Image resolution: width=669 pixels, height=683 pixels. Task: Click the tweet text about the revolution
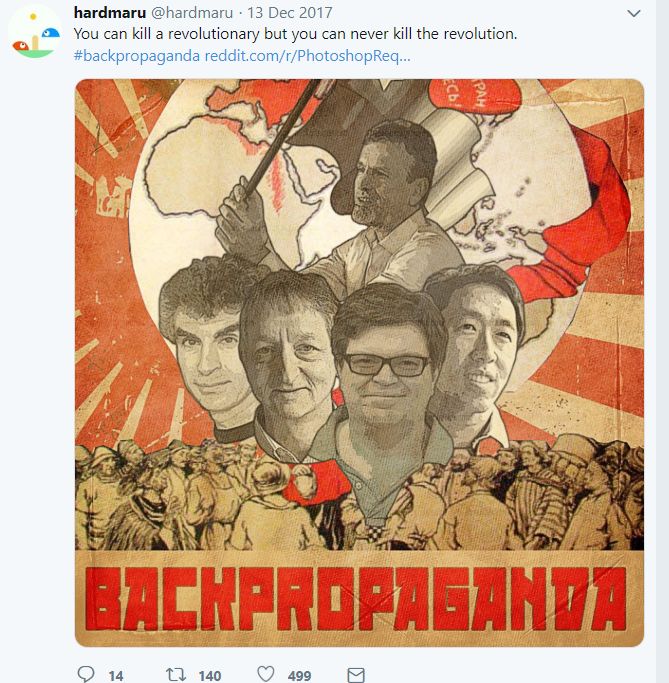point(295,34)
